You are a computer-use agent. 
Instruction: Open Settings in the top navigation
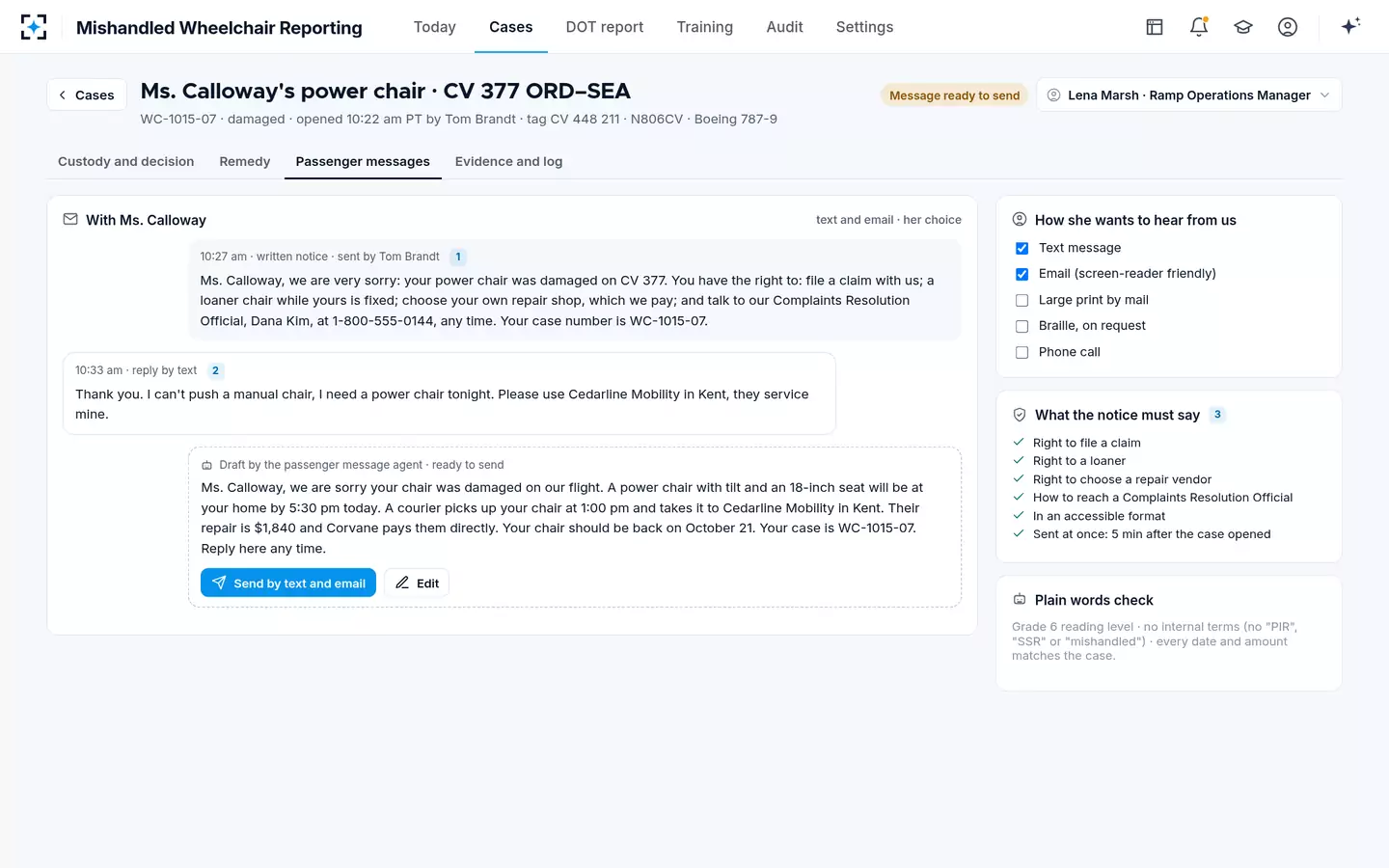click(x=864, y=27)
